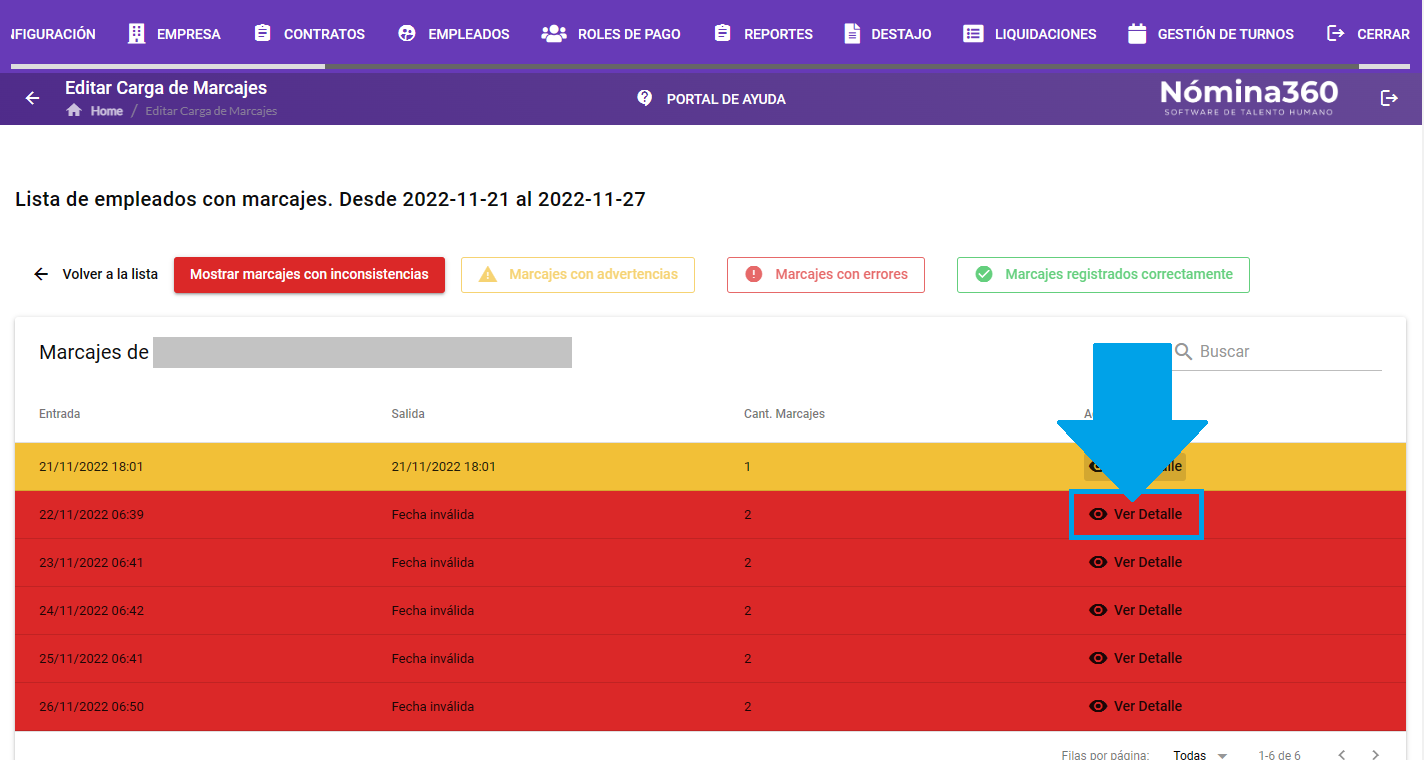Sort by Cant. Marcajes column header

coord(784,414)
